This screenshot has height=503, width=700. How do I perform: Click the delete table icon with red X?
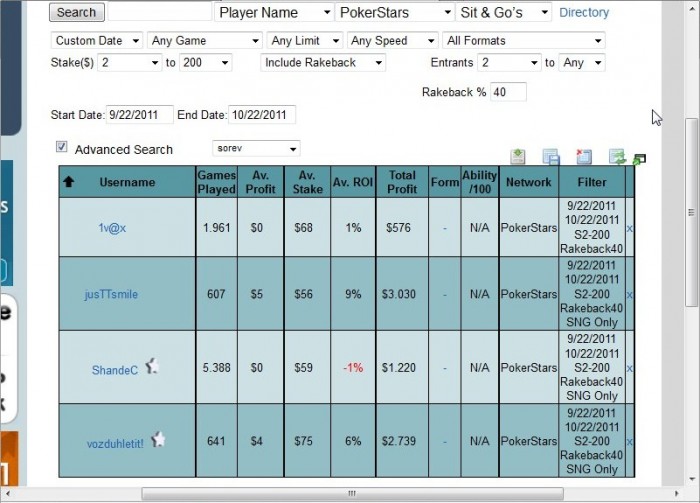point(583,157)
